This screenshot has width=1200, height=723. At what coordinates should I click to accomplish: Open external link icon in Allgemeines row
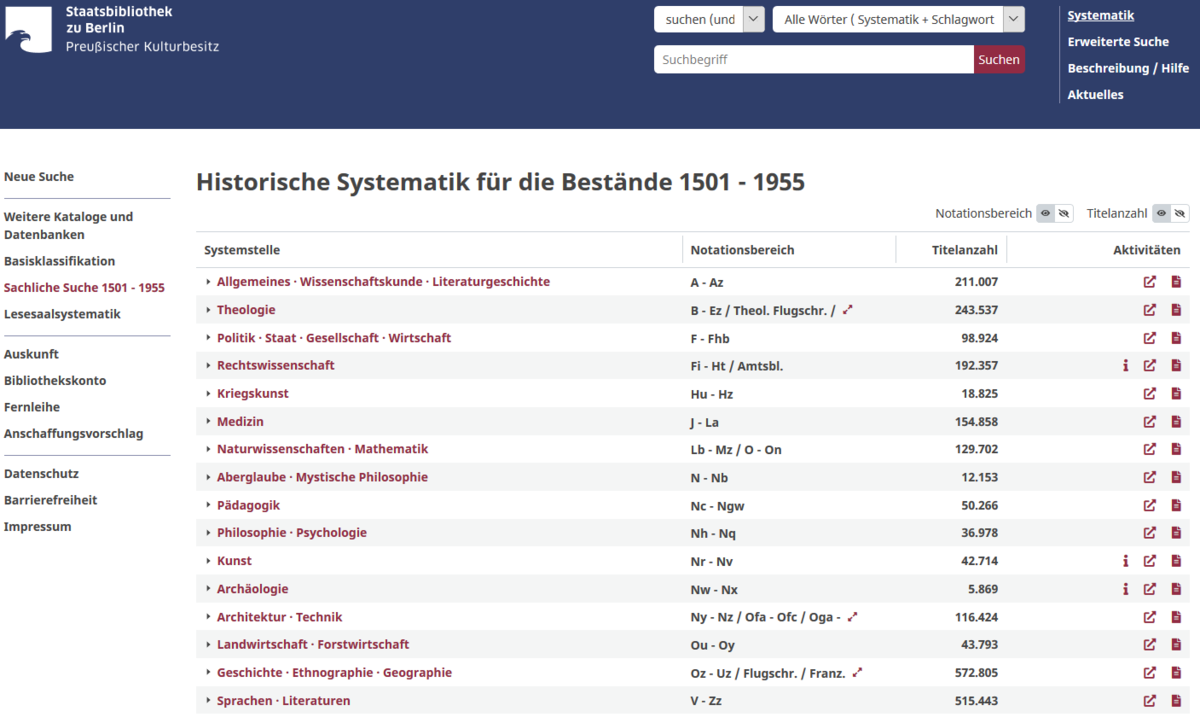[x=1150, y=282]
